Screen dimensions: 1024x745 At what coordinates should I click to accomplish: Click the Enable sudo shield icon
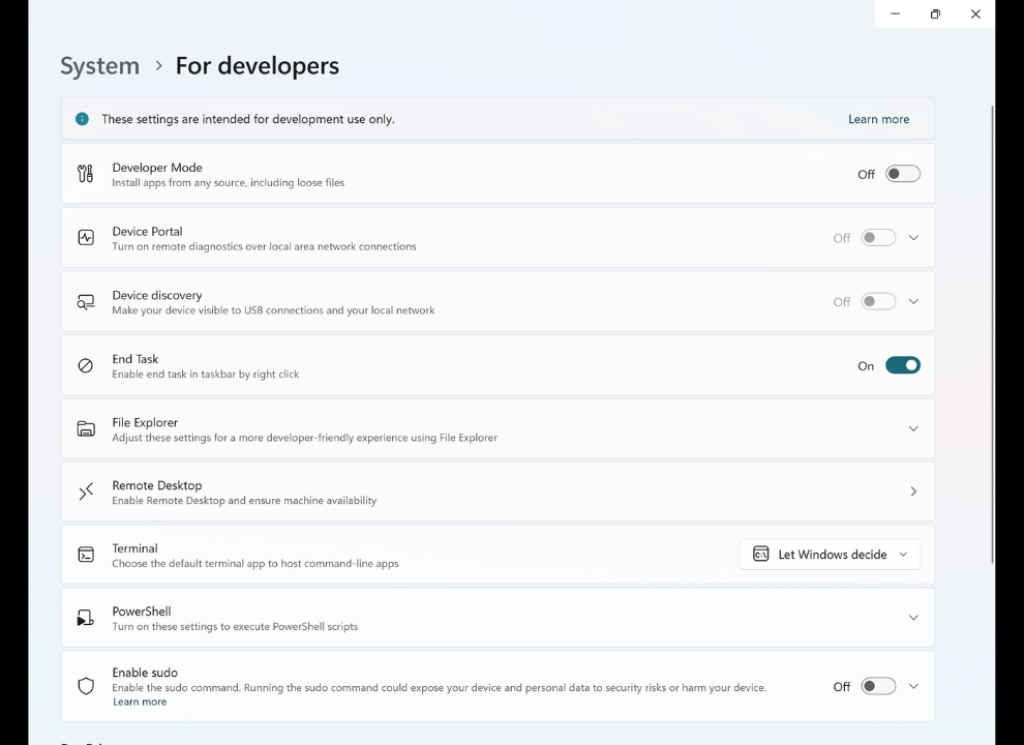click(86, 686)
